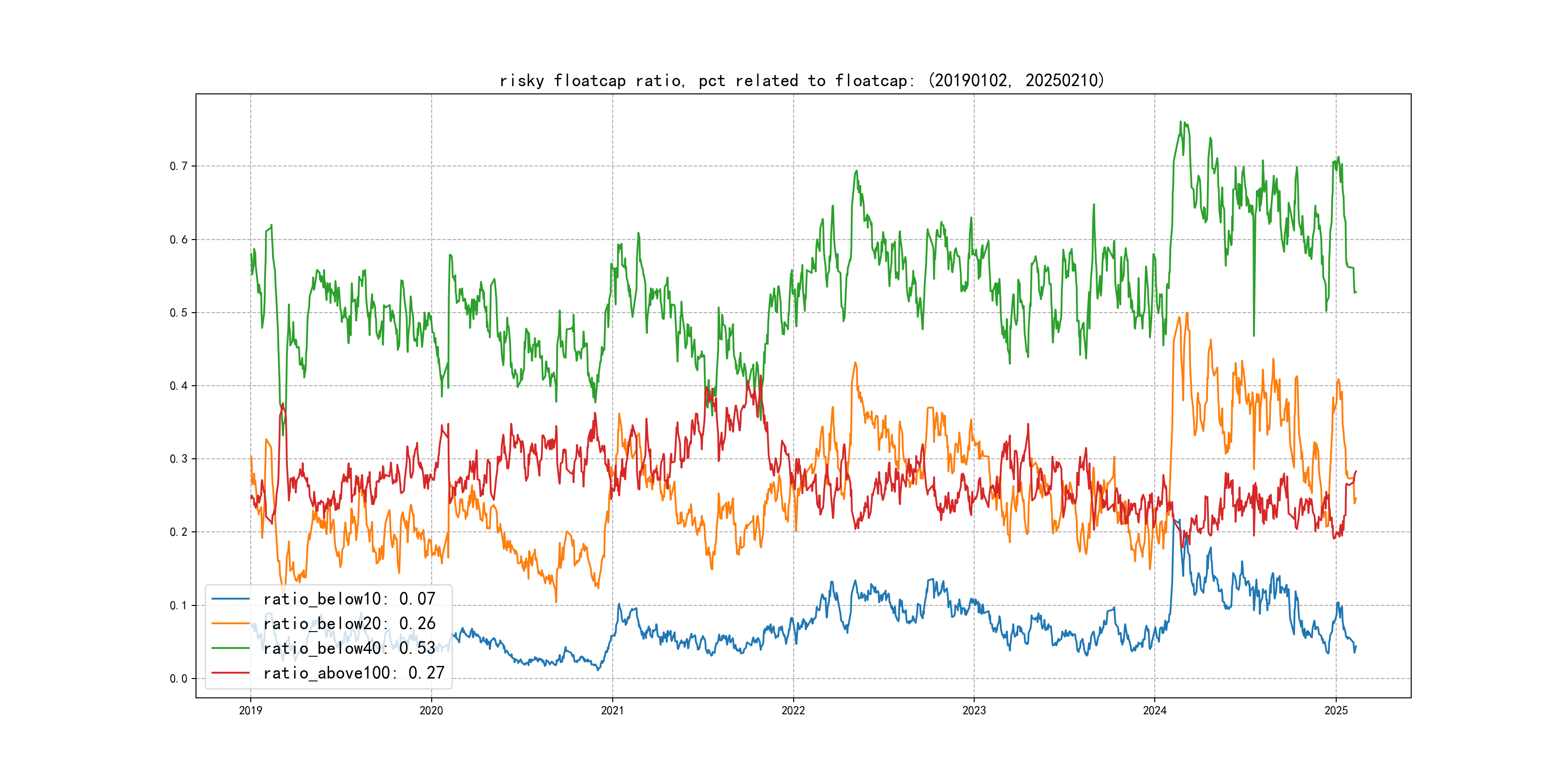The width and height of the screenshot is (1568, 784).
Task: Select the 'ratio_below40: 0.53' legend label
Action: tap(349, 648)
